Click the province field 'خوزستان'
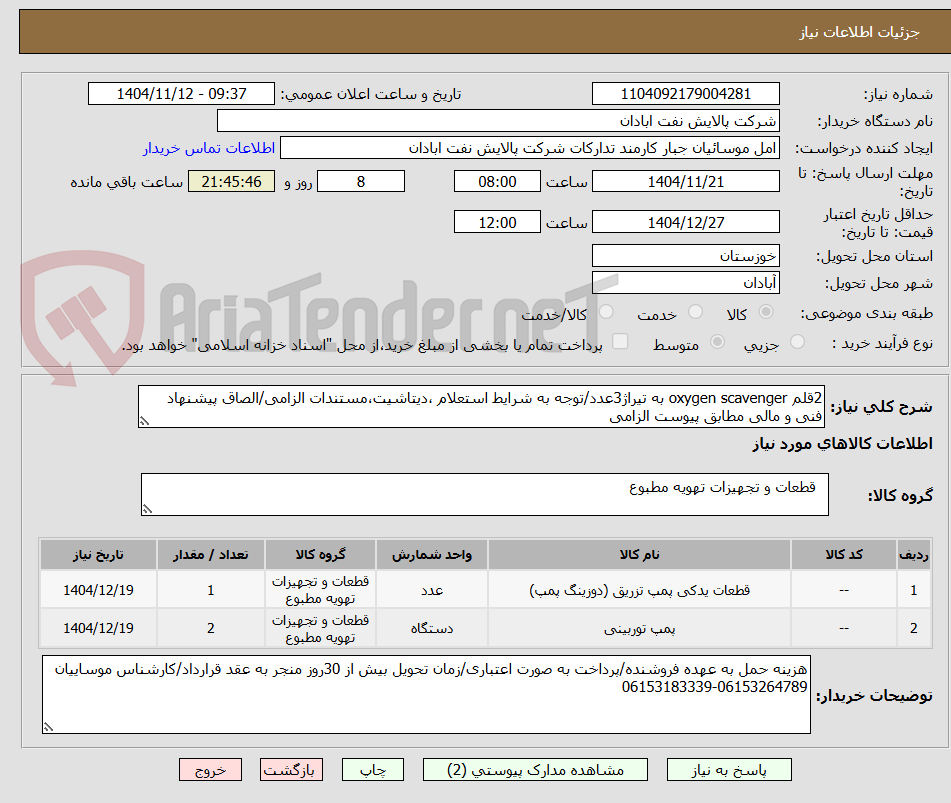 tap(685, 256)
